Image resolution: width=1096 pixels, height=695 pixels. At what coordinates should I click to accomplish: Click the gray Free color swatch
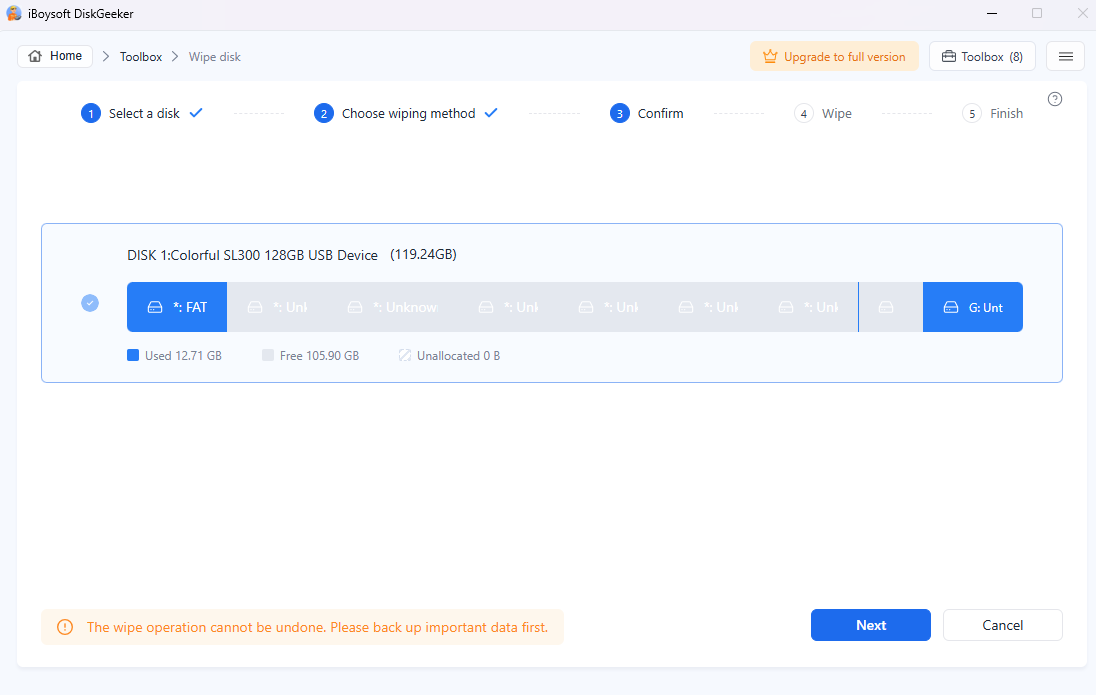268,355
